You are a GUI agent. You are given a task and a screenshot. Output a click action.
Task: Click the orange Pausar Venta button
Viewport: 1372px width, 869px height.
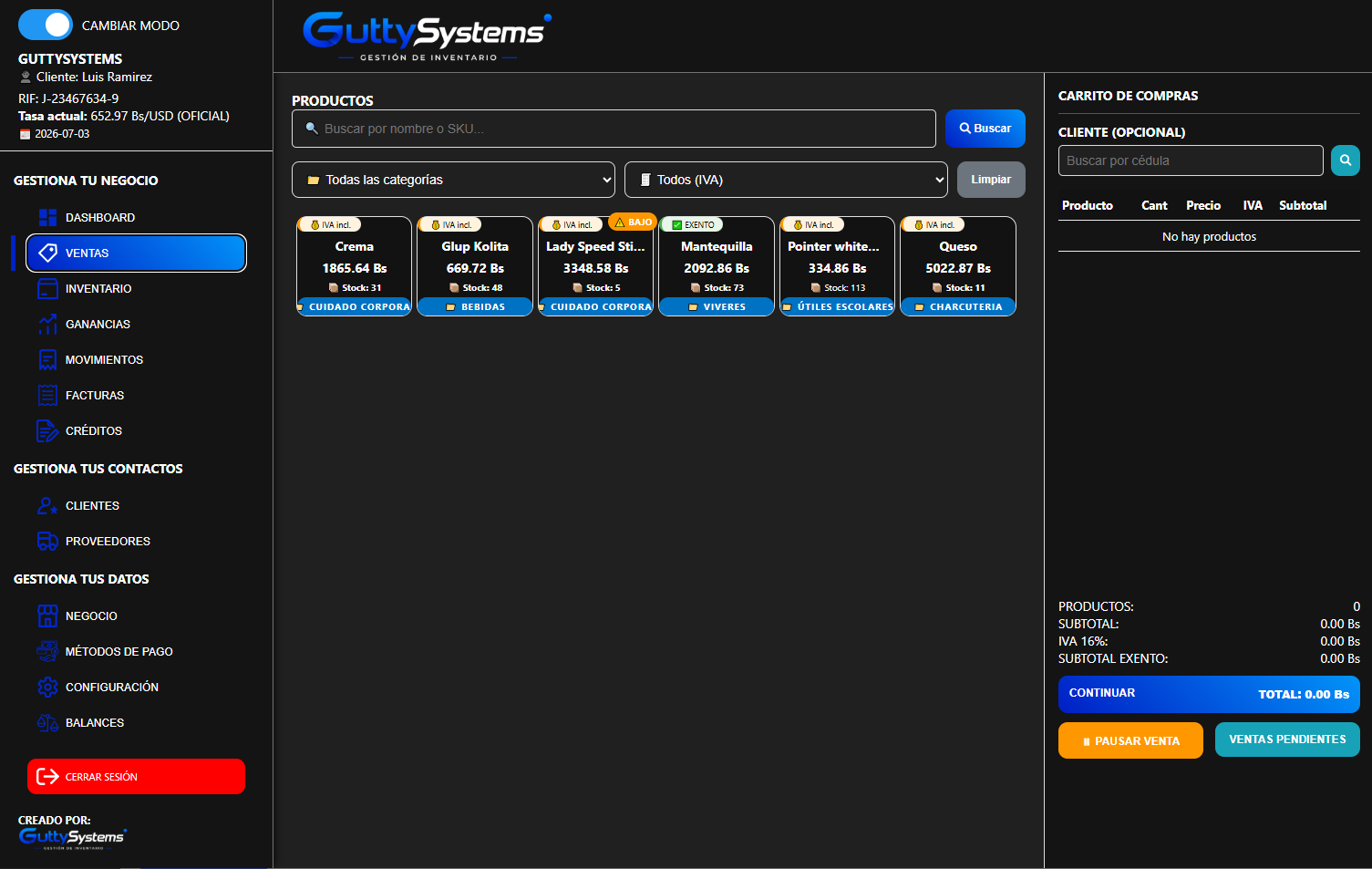tap(1130, 740)
